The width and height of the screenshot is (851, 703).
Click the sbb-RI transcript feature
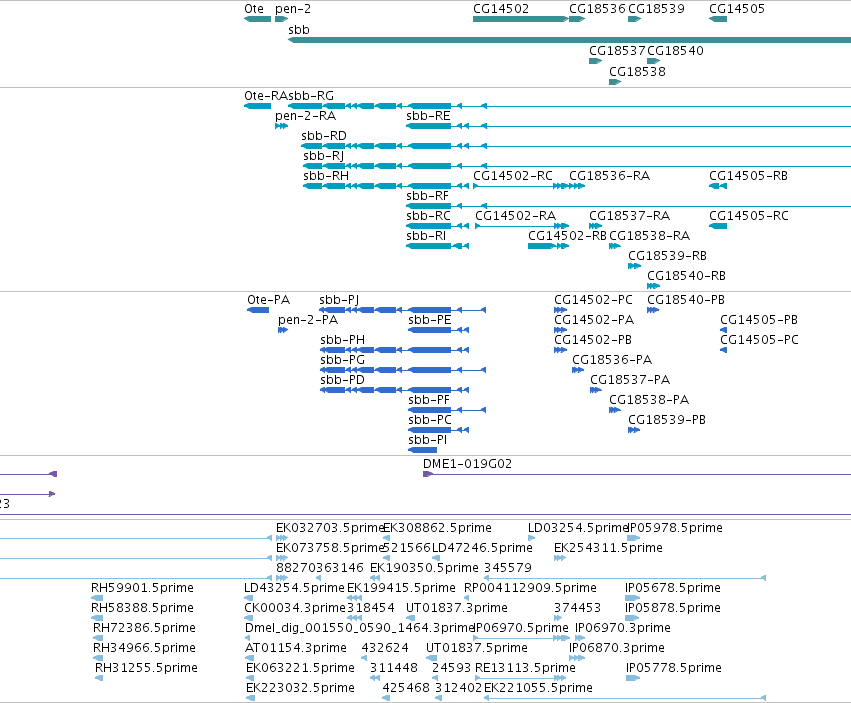pos(437,246)
